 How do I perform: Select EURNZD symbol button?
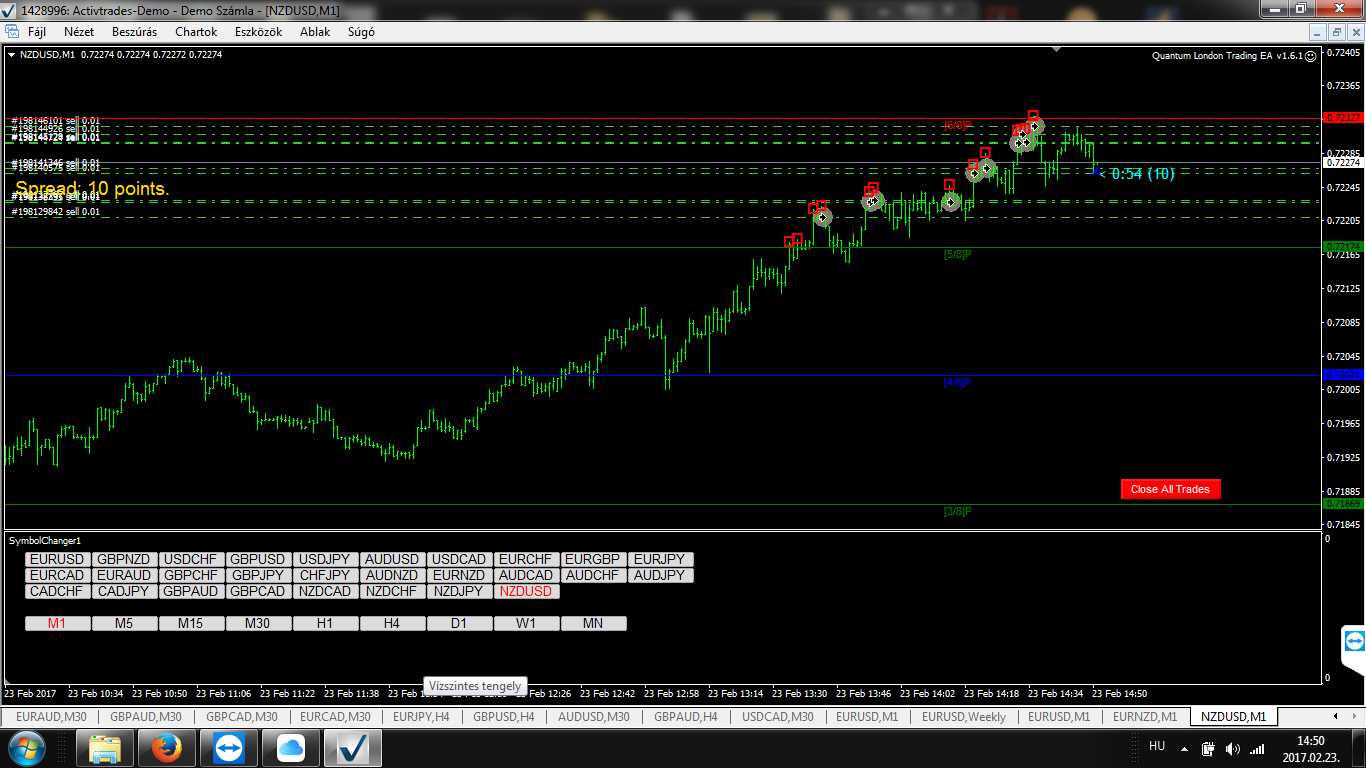(460, 576)
